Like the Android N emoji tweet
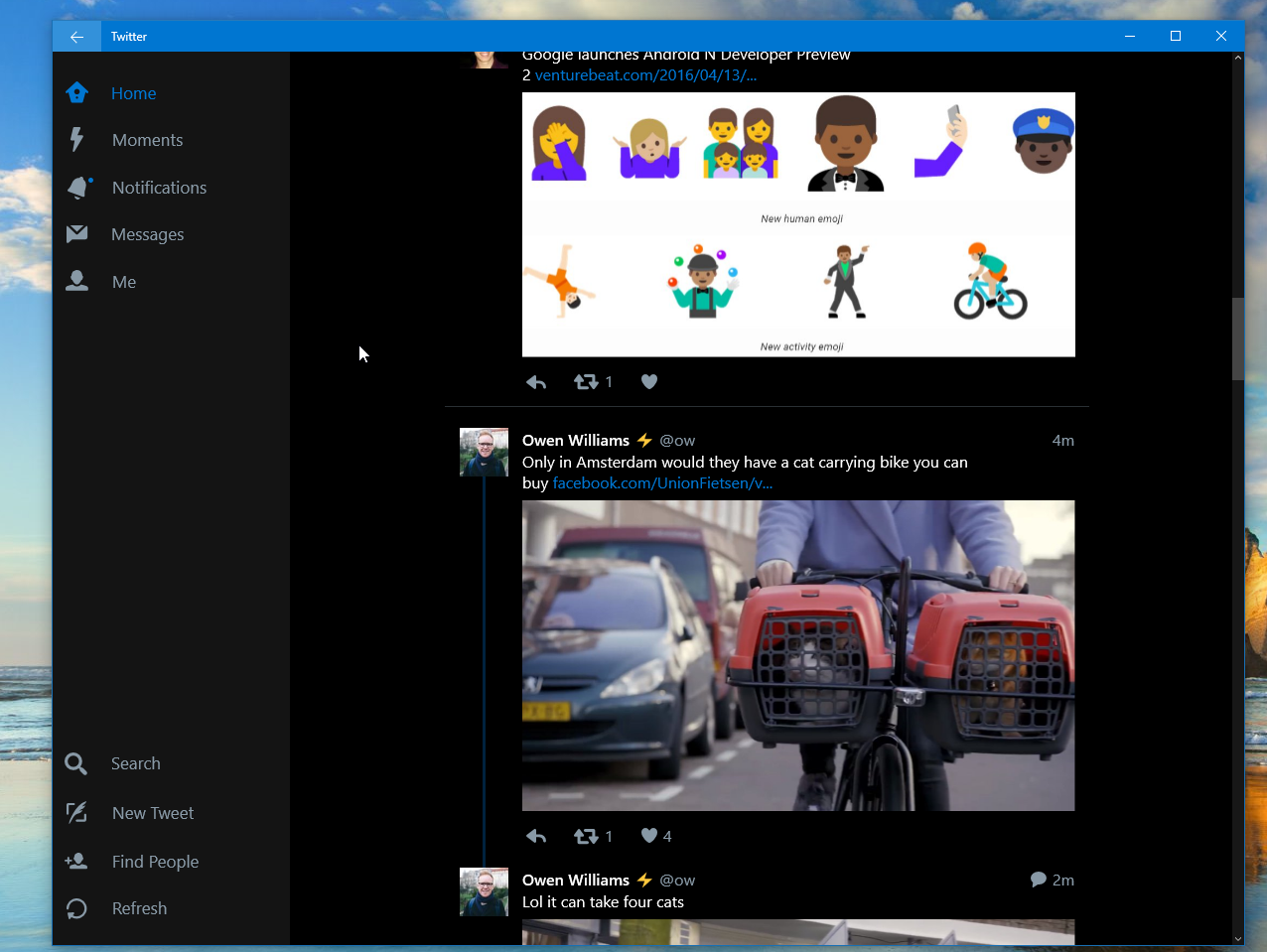This screenshot has height=952, width=1267. click(649, 382)
